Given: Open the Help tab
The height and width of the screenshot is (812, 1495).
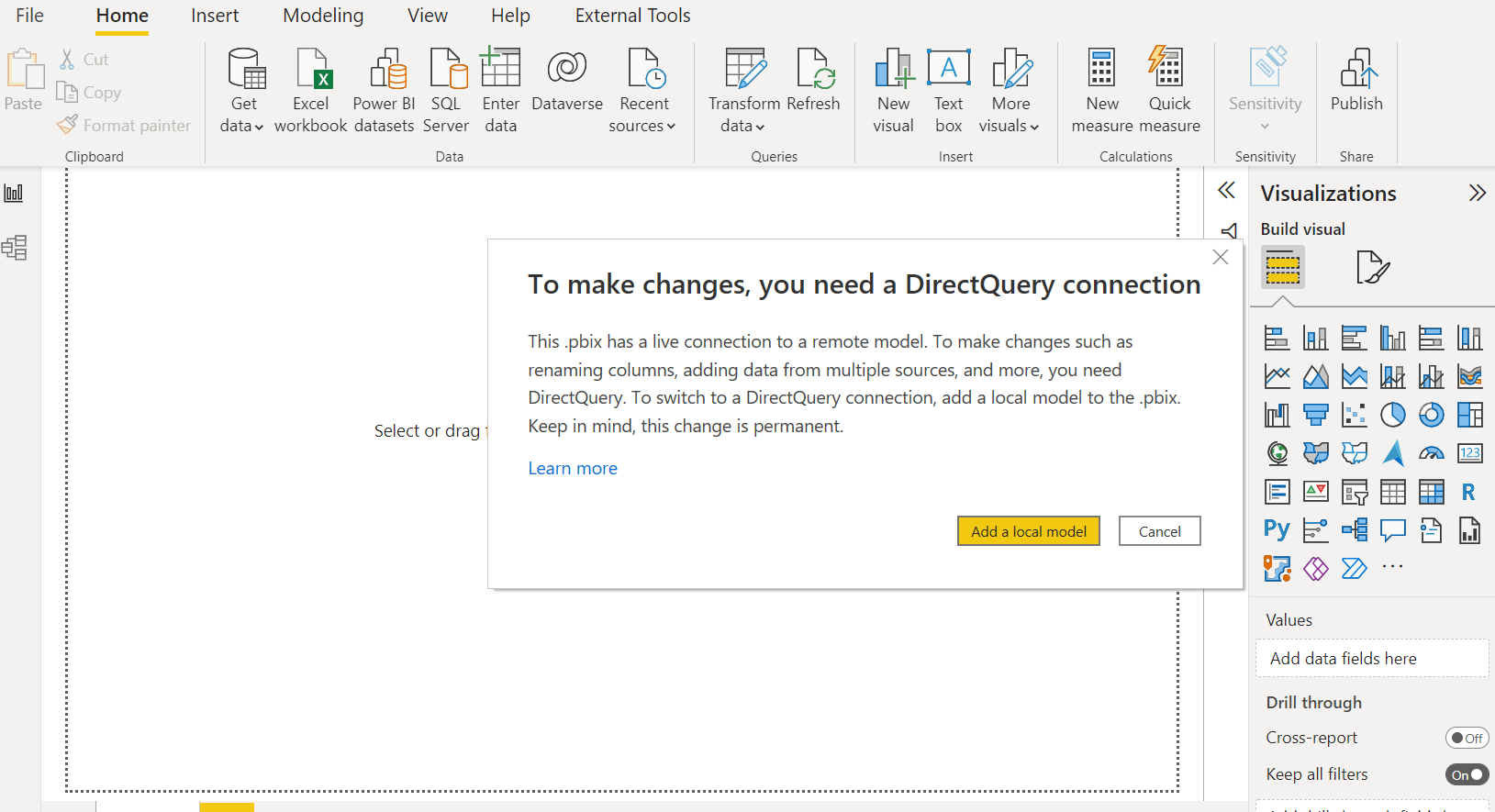Looking at the screenshot, I should pyautogui.click(x=510, y=16).
